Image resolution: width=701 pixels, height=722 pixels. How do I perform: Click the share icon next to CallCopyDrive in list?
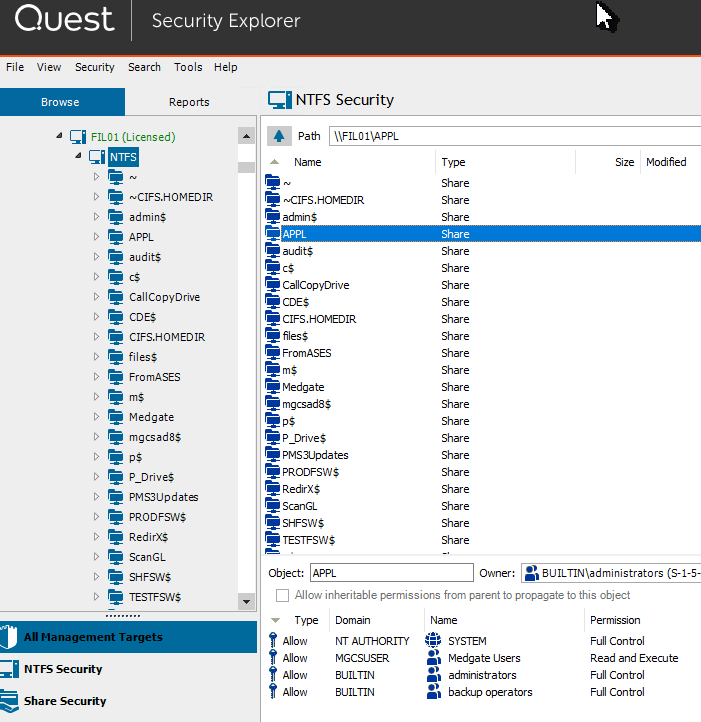tap(273, 285)
